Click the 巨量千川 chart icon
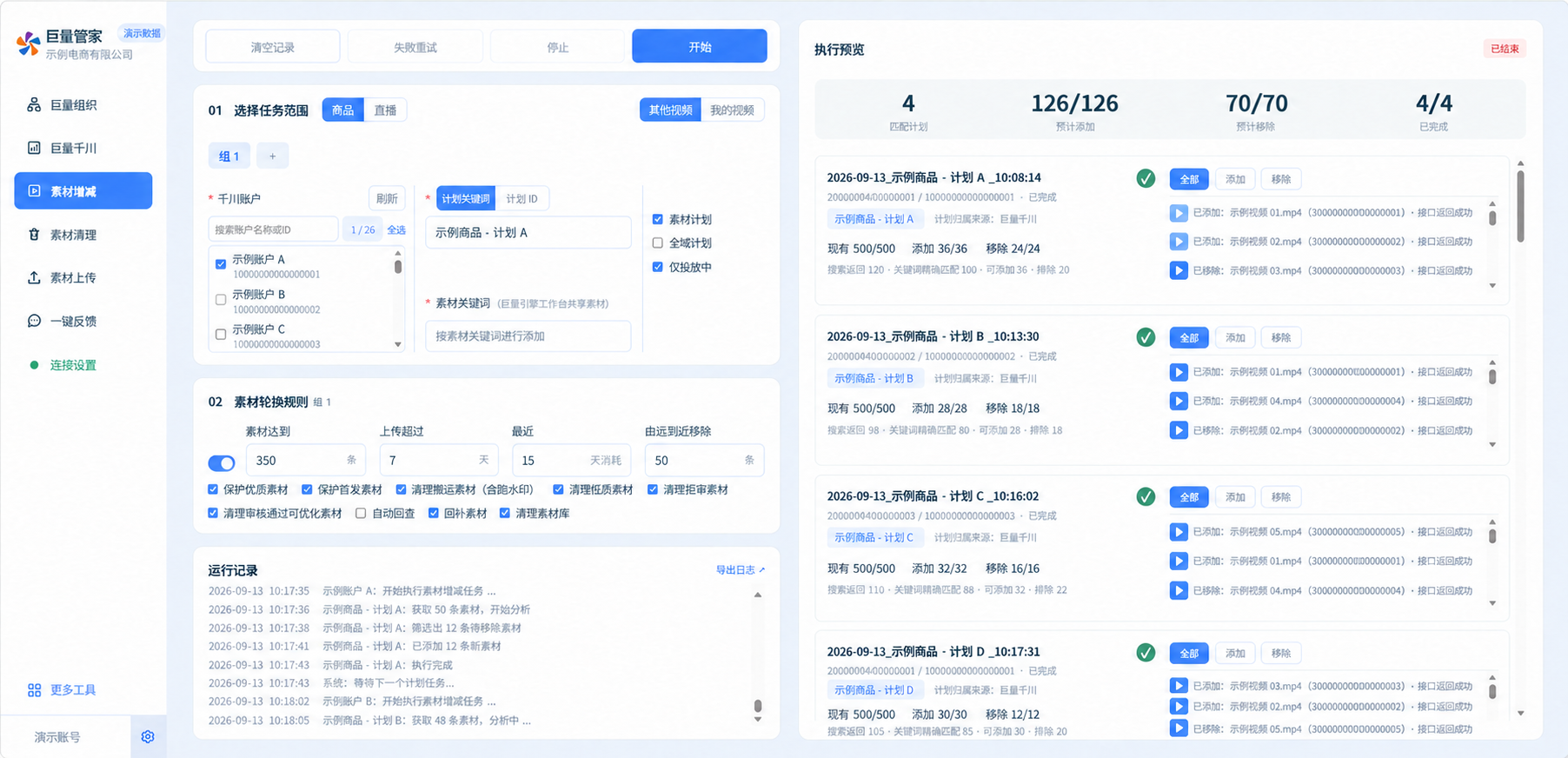 point(34,148)
